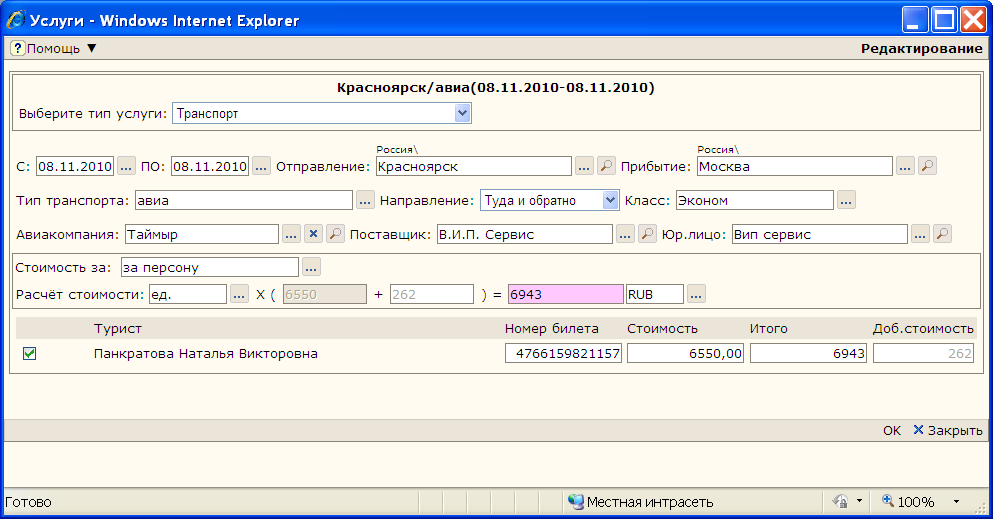Click the question mark help icon
The image size is (993, 519).
point(18,48)
